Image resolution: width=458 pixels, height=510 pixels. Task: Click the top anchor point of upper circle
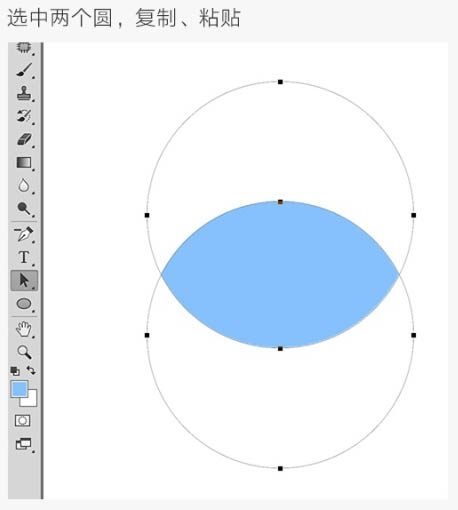[x=280, y=82]
